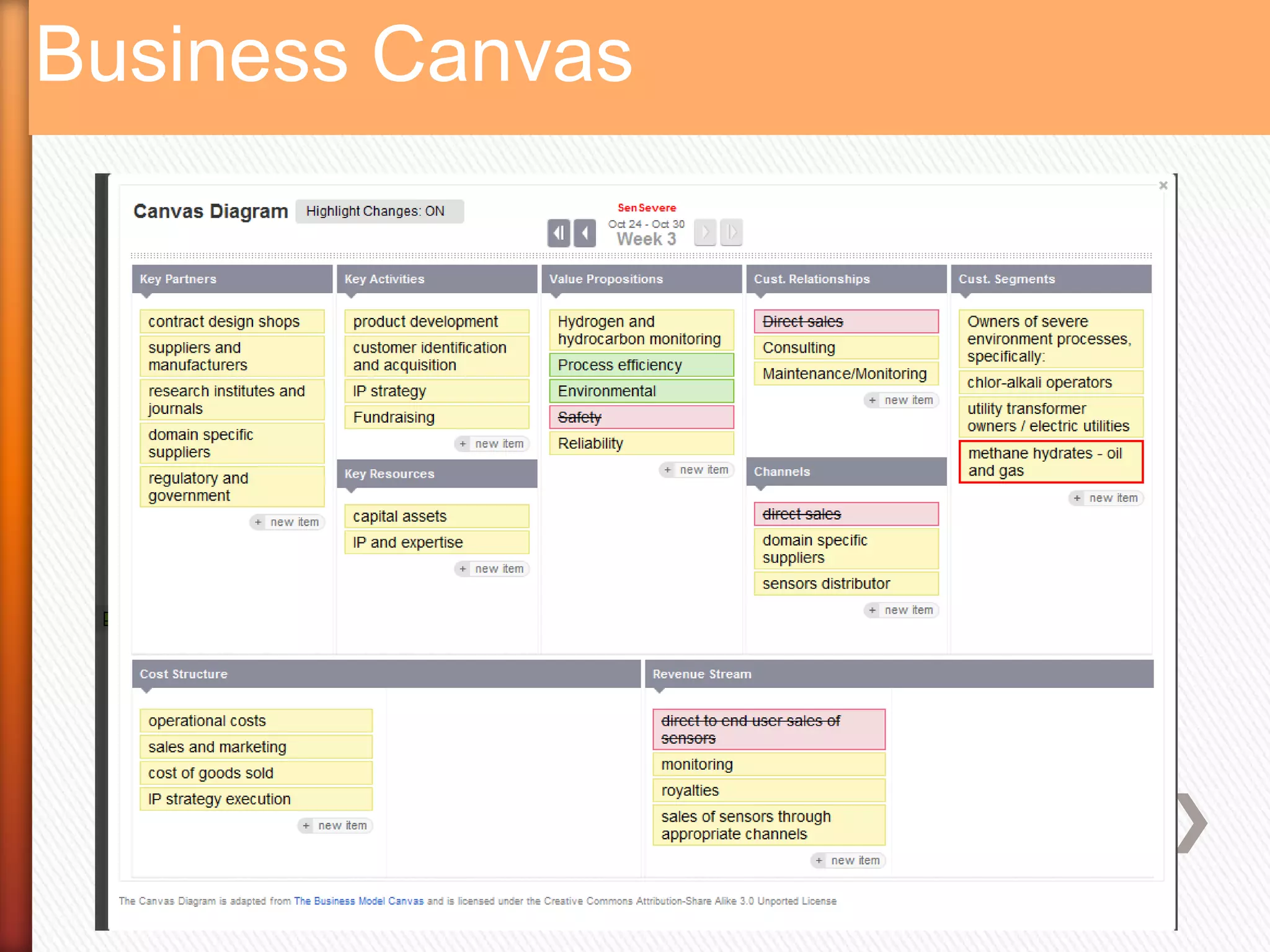Click 'monitoring' in Revenue Stream
Image resolution: width=1270 pixels, height=952 pixels.
769,764
